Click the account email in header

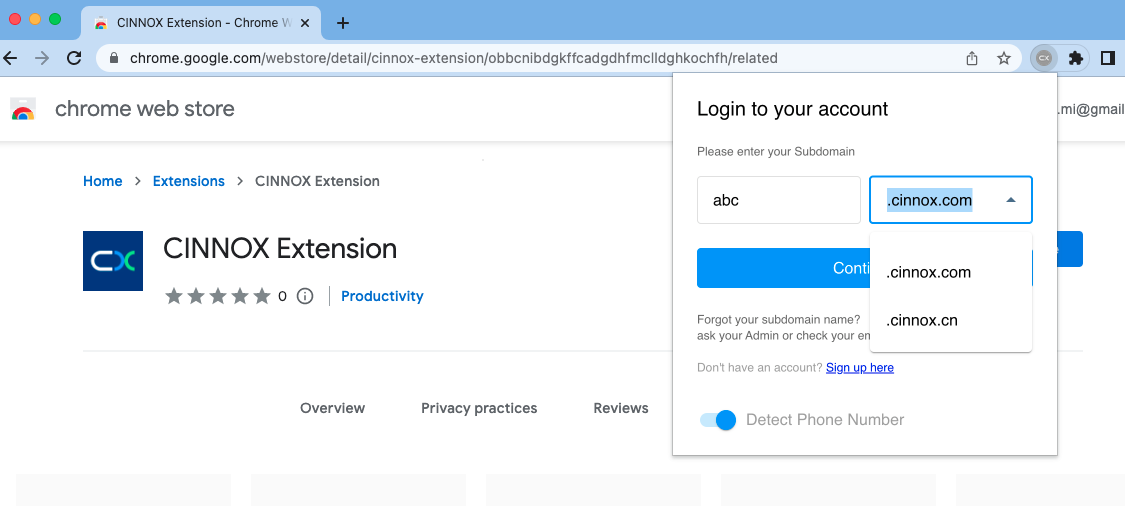[1091, 109]
